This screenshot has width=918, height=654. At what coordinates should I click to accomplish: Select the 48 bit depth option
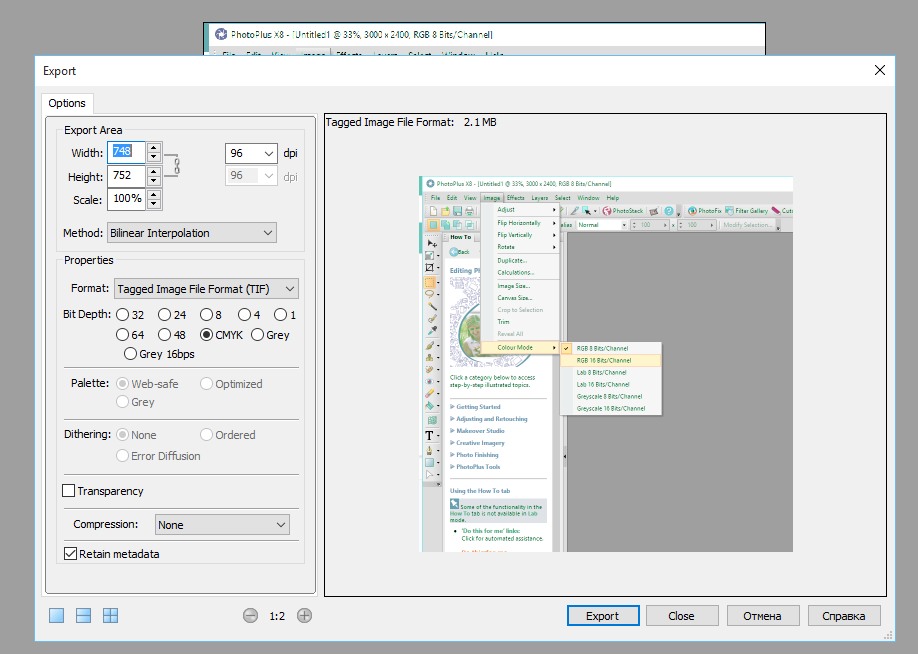coord(172,335)
